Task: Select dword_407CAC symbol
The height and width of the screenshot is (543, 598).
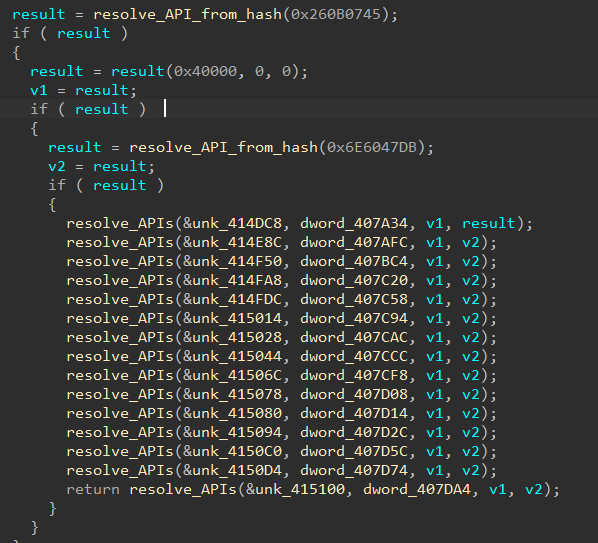Action: [x=354, y=337]
